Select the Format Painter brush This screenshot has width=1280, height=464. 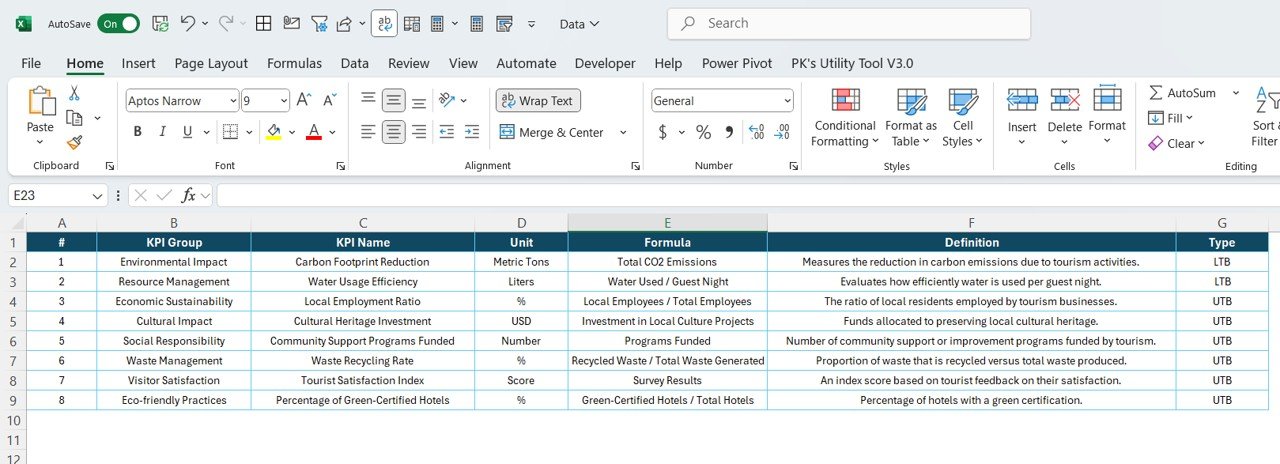pos(73,142)
